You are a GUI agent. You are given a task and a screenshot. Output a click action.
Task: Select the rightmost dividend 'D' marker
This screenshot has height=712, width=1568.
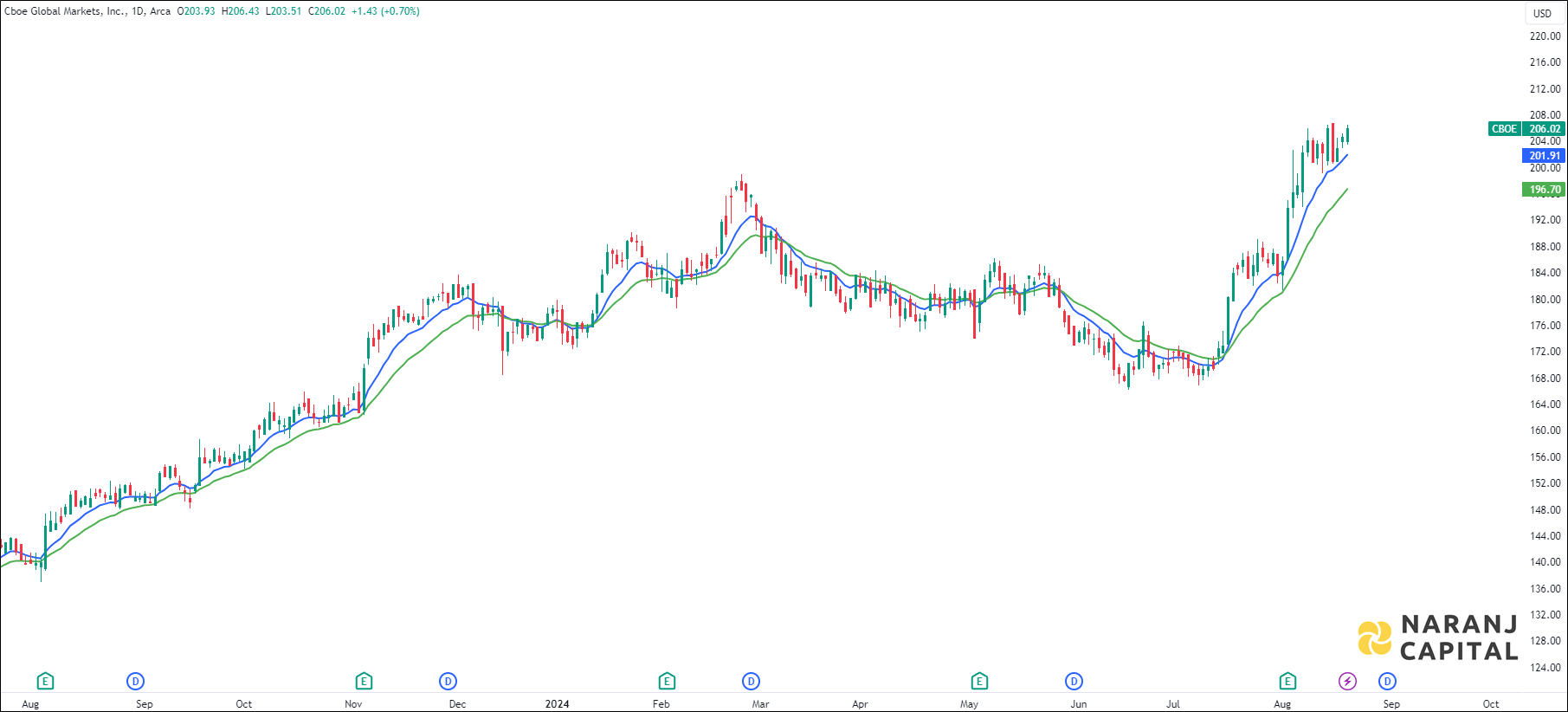click(1387, 682)
